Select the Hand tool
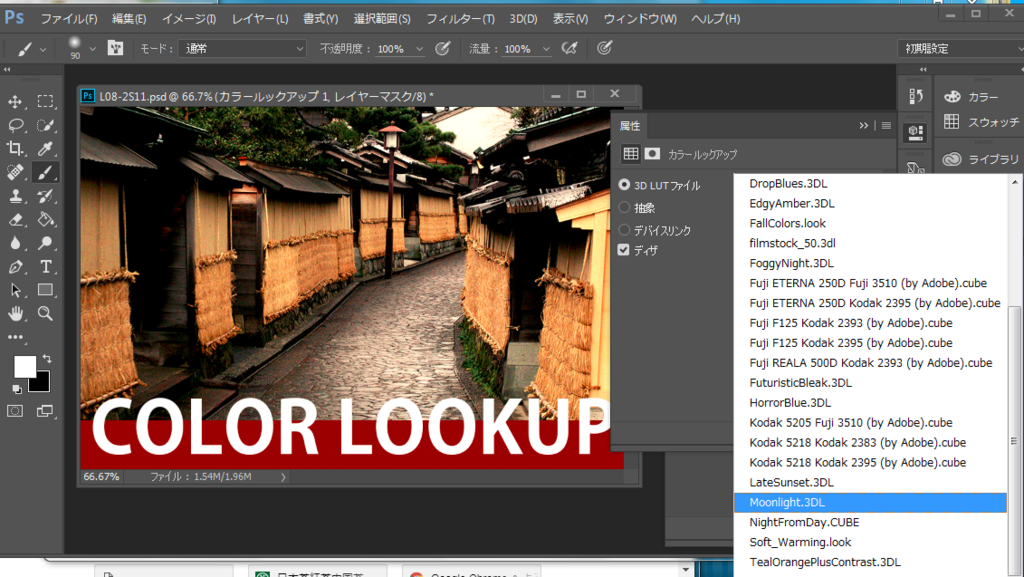 pyautogui.click(x=16, y=313)
